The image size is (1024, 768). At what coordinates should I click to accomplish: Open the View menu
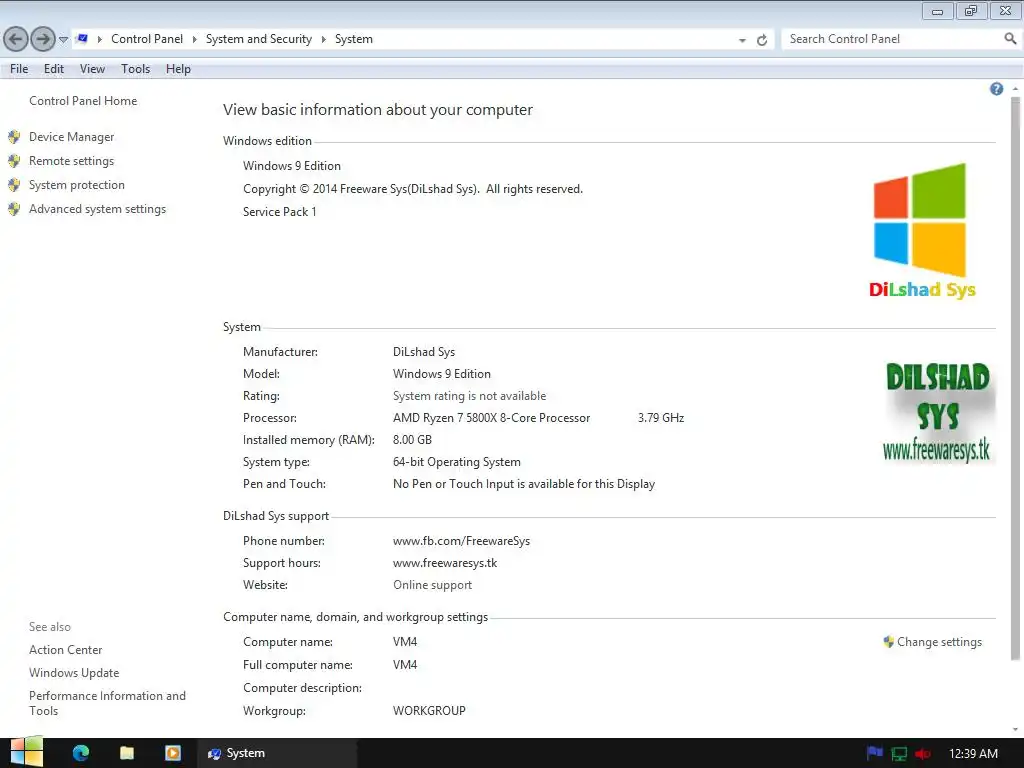(x=92, y=69)
